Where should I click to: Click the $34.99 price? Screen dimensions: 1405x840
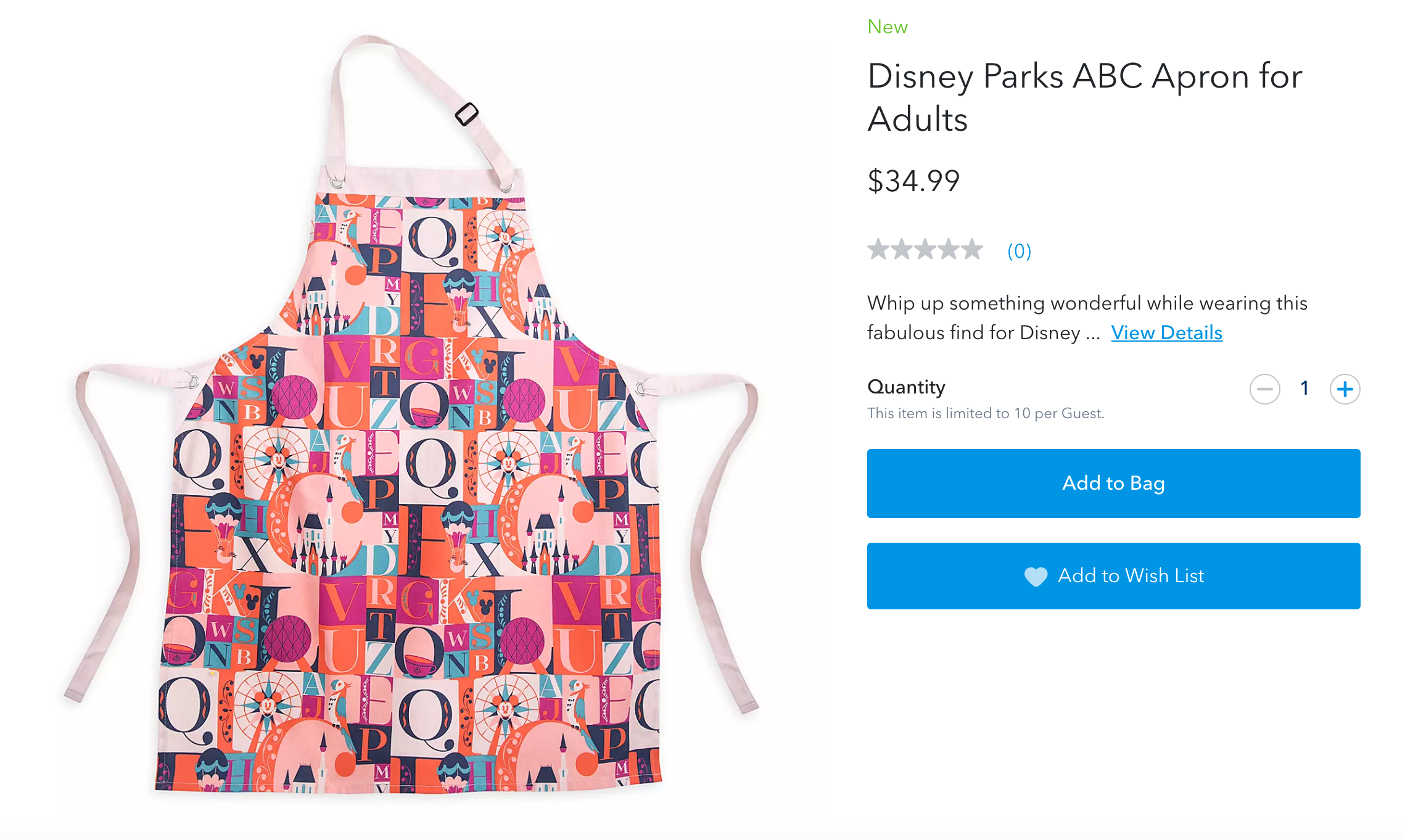[913, 181]
